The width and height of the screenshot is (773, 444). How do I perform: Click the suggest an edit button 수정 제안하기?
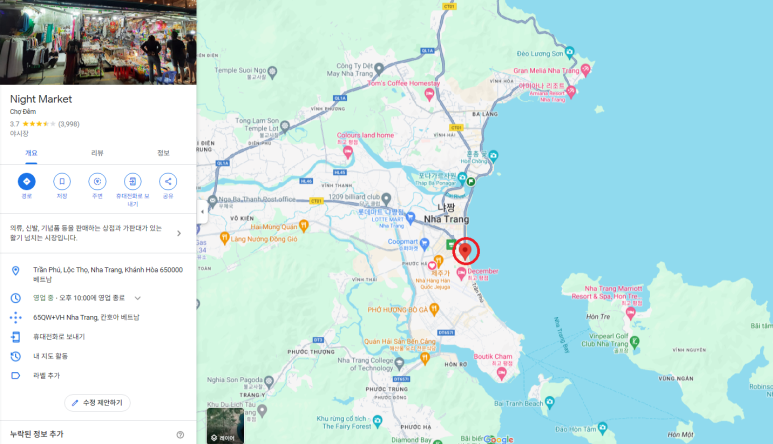97,403
